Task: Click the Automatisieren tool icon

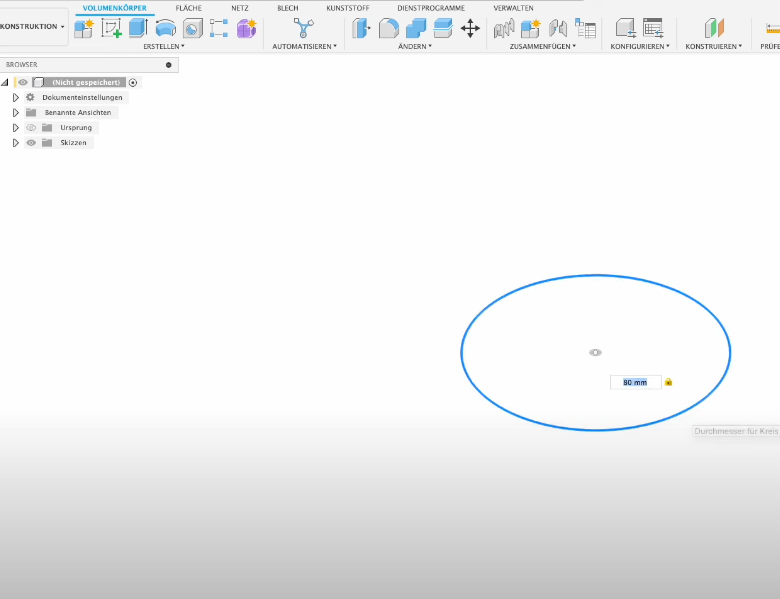Action: point(304,28)
